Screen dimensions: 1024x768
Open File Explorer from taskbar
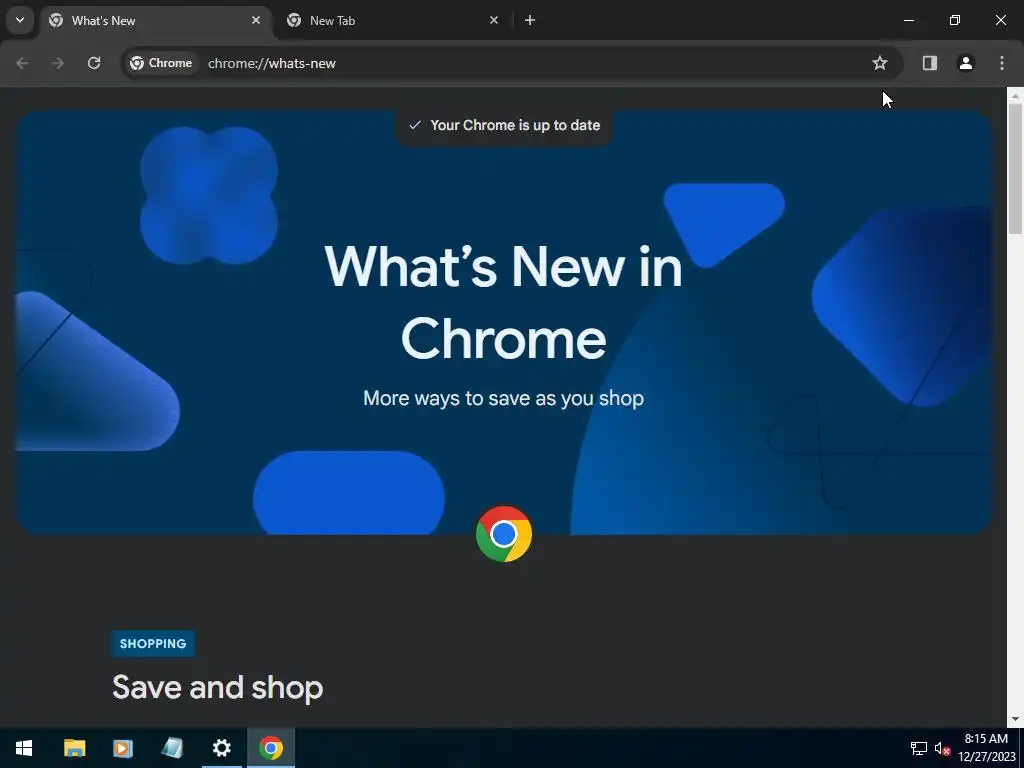(74, 748)
